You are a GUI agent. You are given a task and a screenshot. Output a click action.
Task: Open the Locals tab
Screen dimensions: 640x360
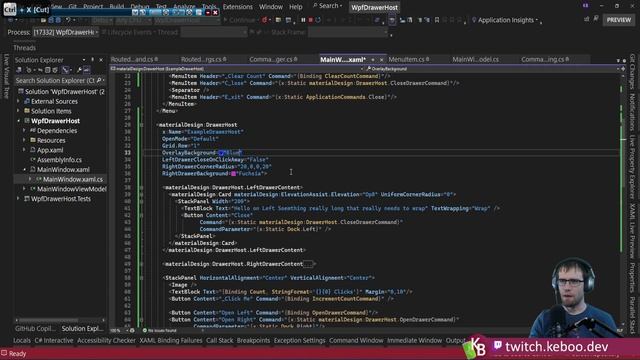pos(22,340)
